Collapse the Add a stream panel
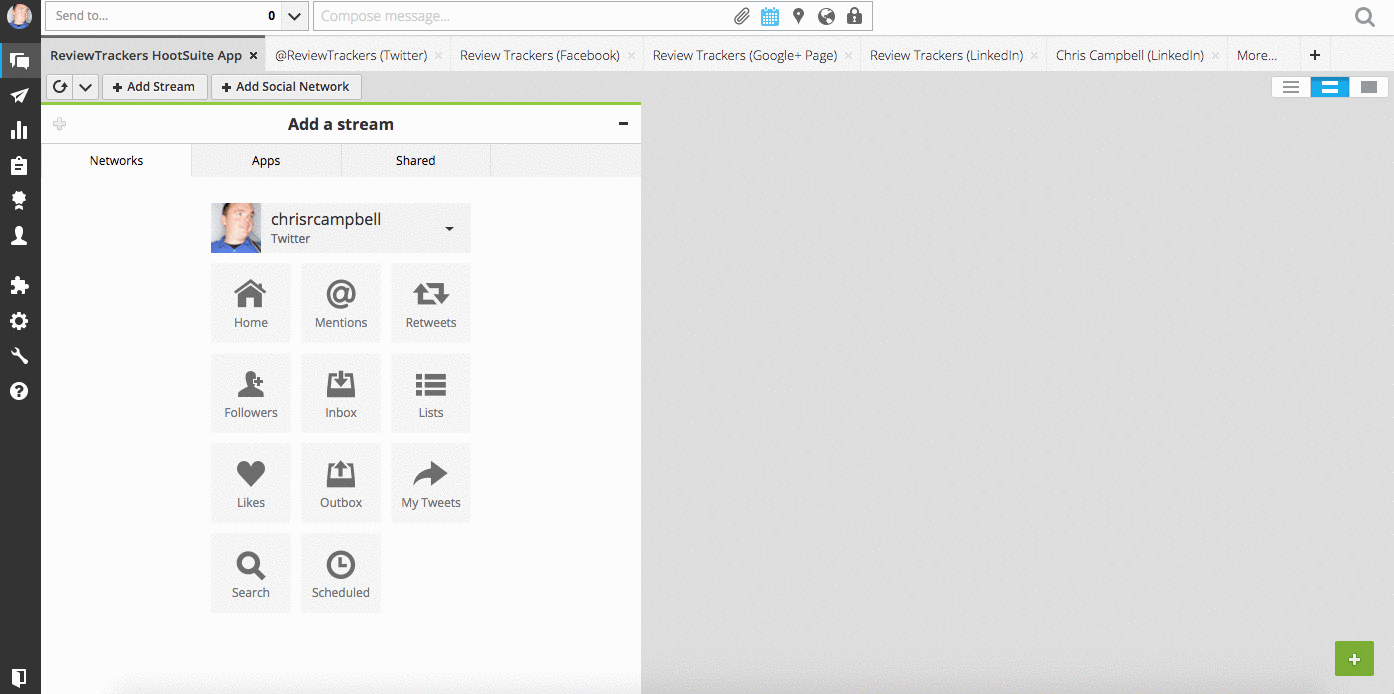The image size is (1394, 694). (623, 124)
